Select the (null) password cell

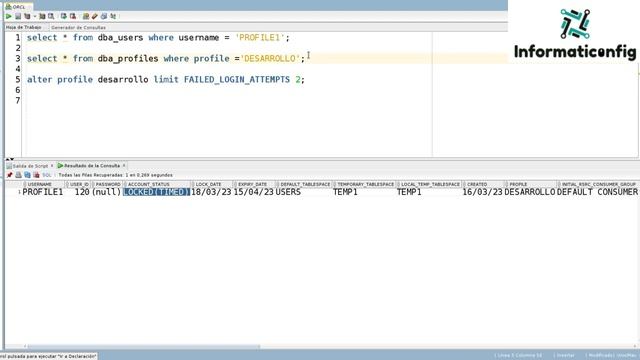tap(107, 192)
